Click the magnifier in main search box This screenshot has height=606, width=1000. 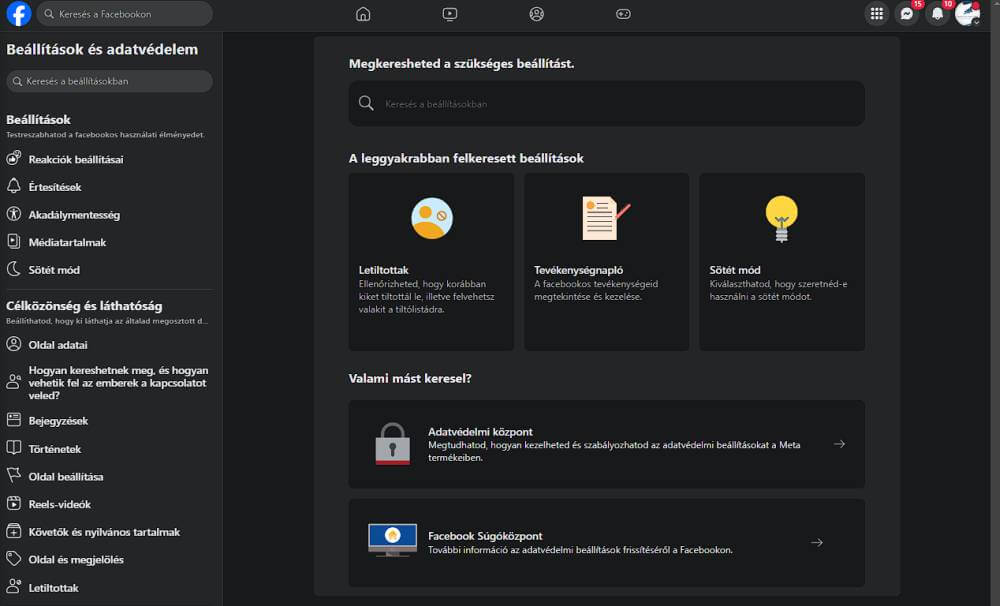366,103
